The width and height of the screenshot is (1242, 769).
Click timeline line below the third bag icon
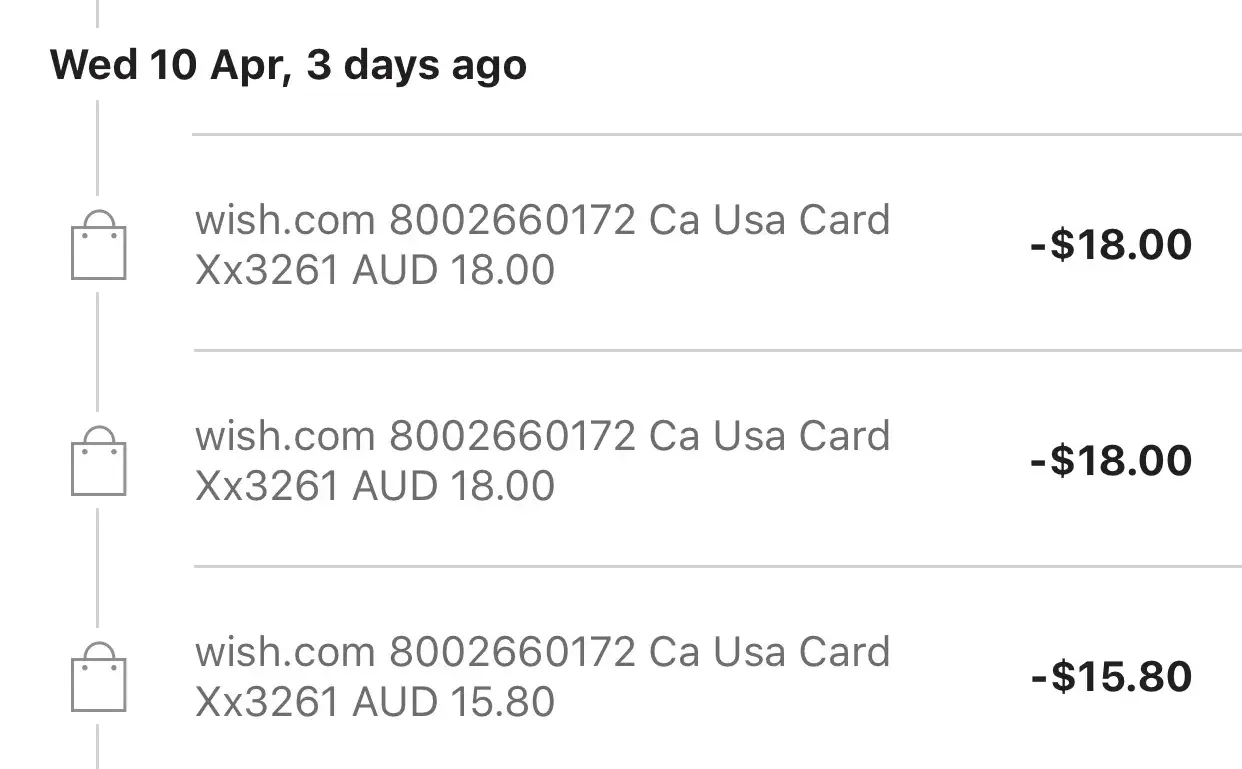click(x=97, y=745)
